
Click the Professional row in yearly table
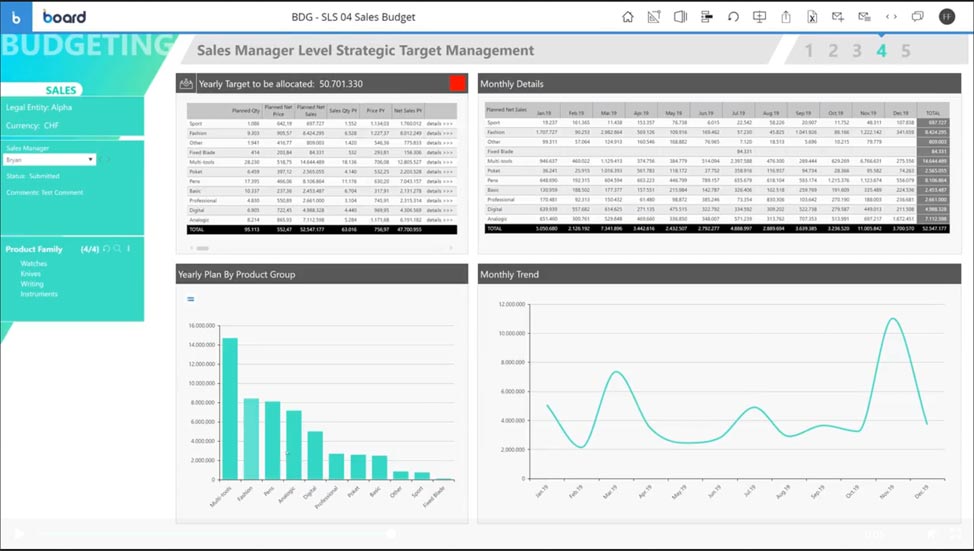coord(322,201)
